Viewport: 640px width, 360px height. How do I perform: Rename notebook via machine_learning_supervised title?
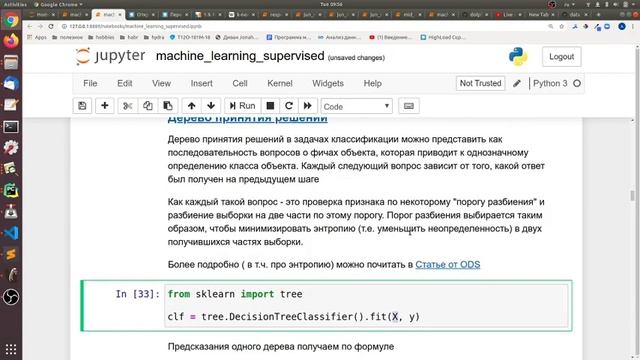click(x=240, y=56)
